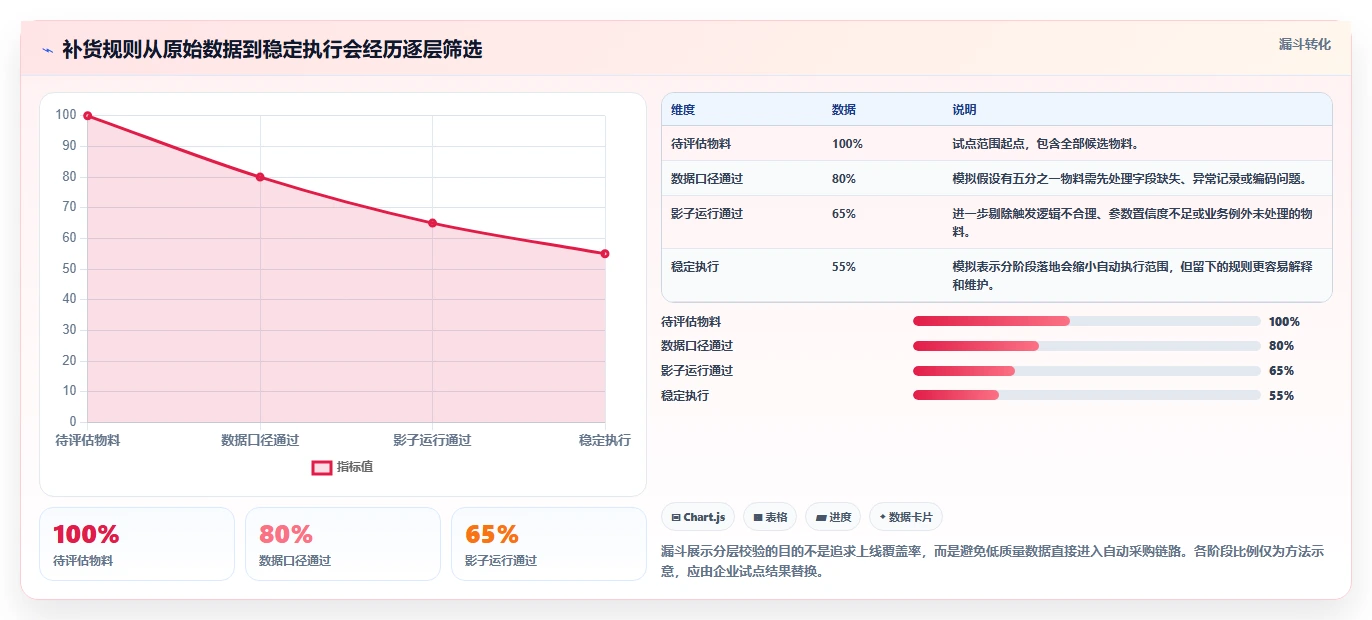This screenshot has height=620, width=1372.
Task: Click the 65% value in the table
Action: tap(844, 214)
